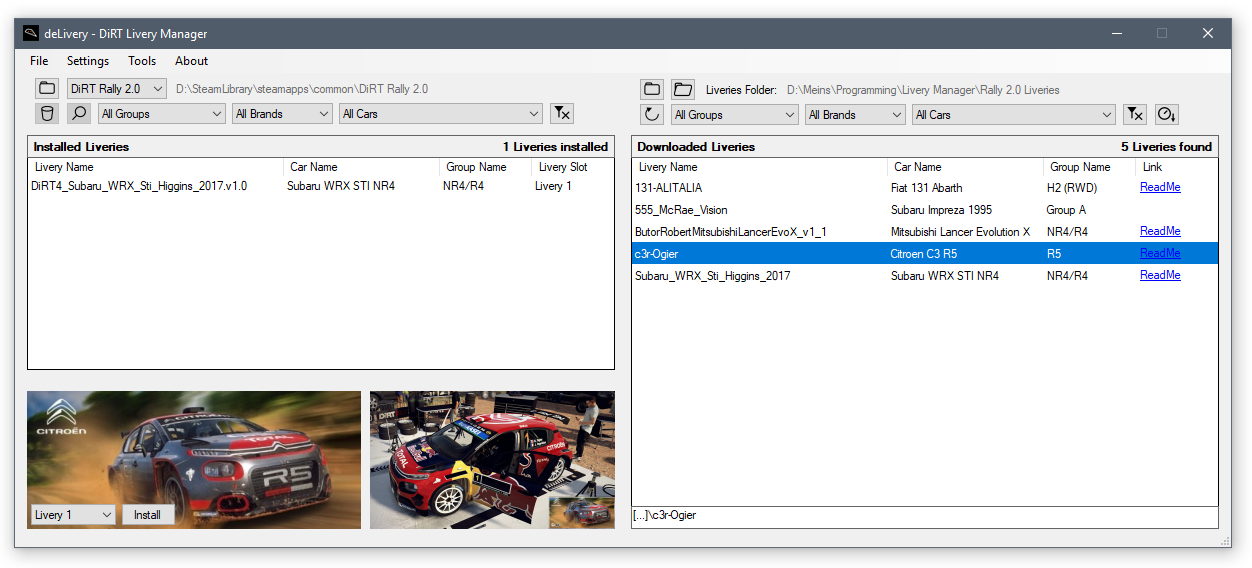Open All Groups dropdown for downloaded liveries
1252x568 pixels.
pyautogui.click(x=735, y=115)
